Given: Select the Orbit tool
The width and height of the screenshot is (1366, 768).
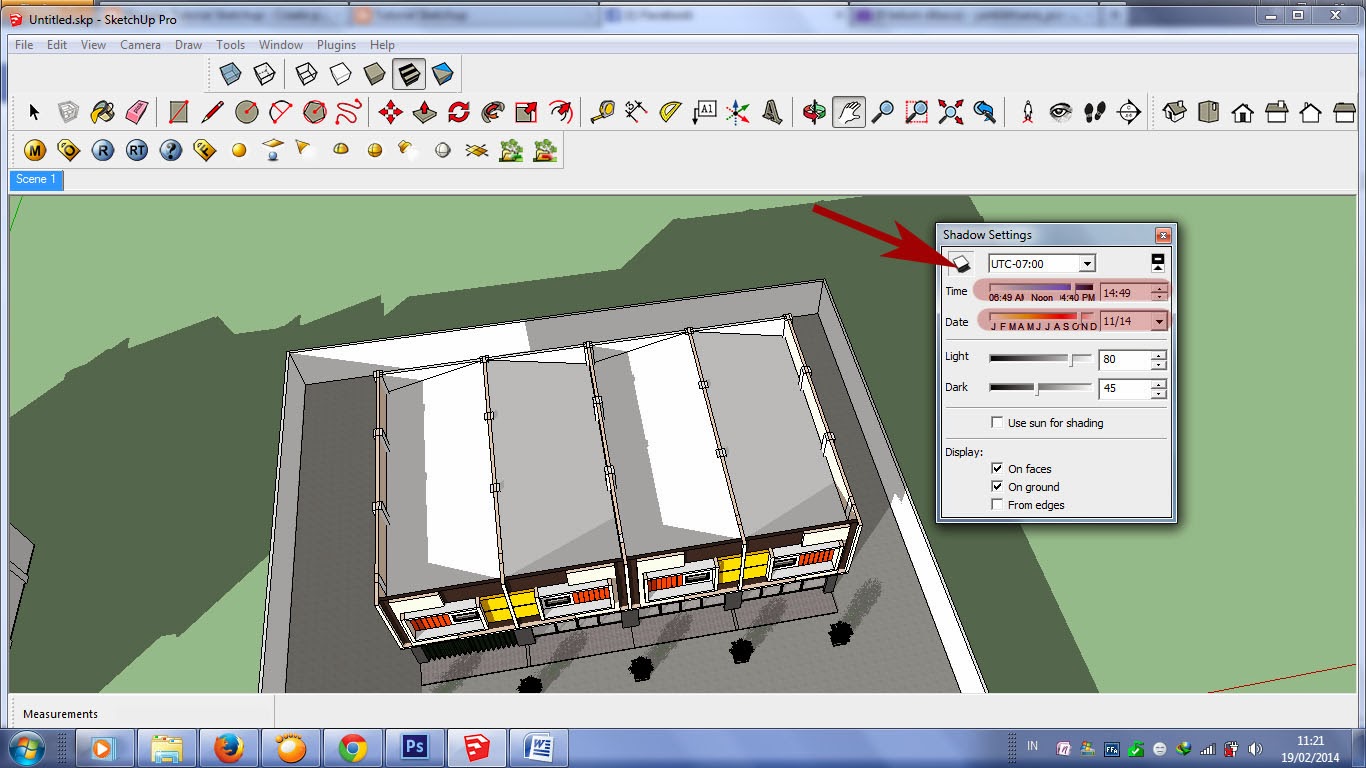Looking at the screenshot, I should (814, 112).
